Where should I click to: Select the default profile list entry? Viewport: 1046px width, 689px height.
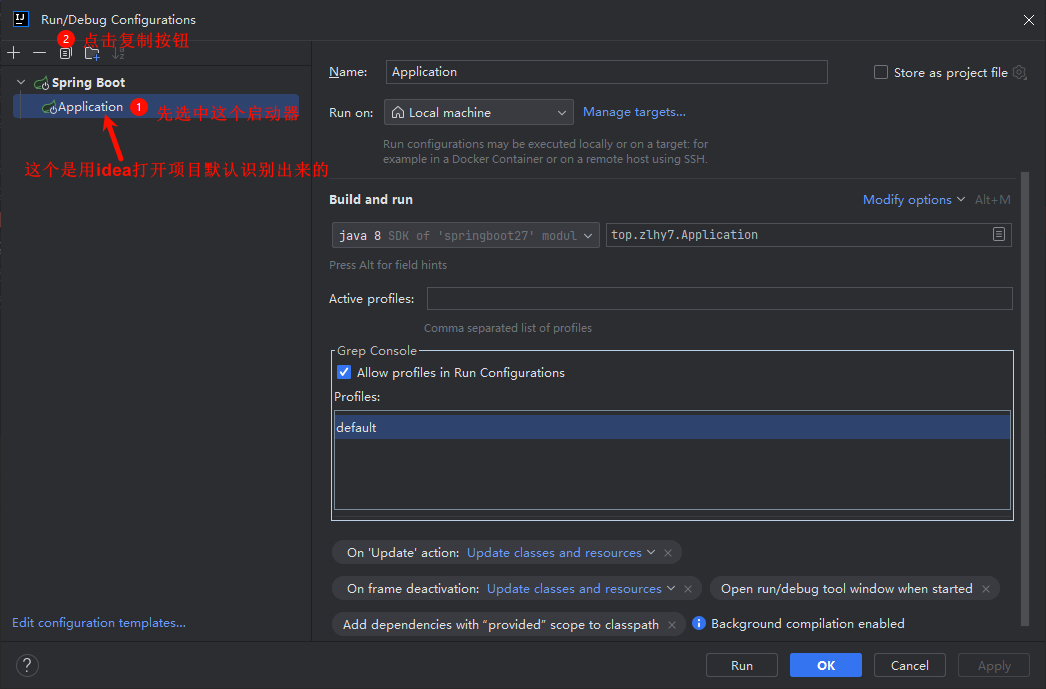pos(671,428)
